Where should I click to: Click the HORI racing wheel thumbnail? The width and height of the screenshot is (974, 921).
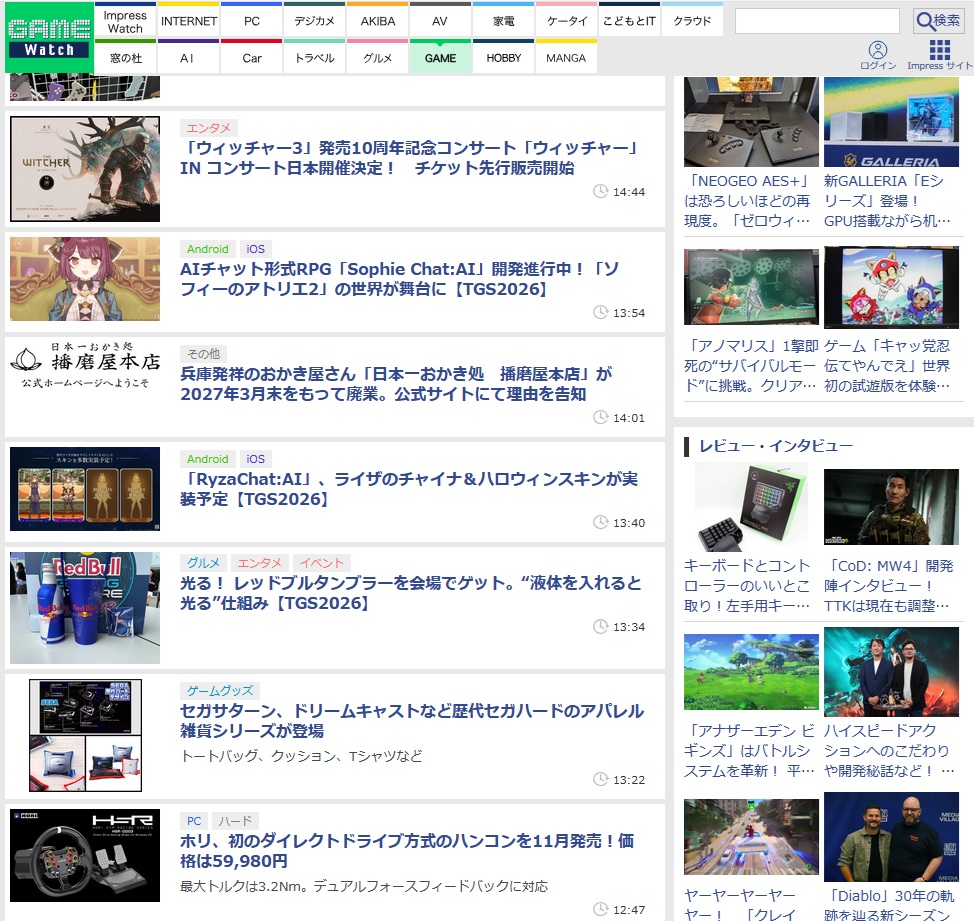(85, 855)
